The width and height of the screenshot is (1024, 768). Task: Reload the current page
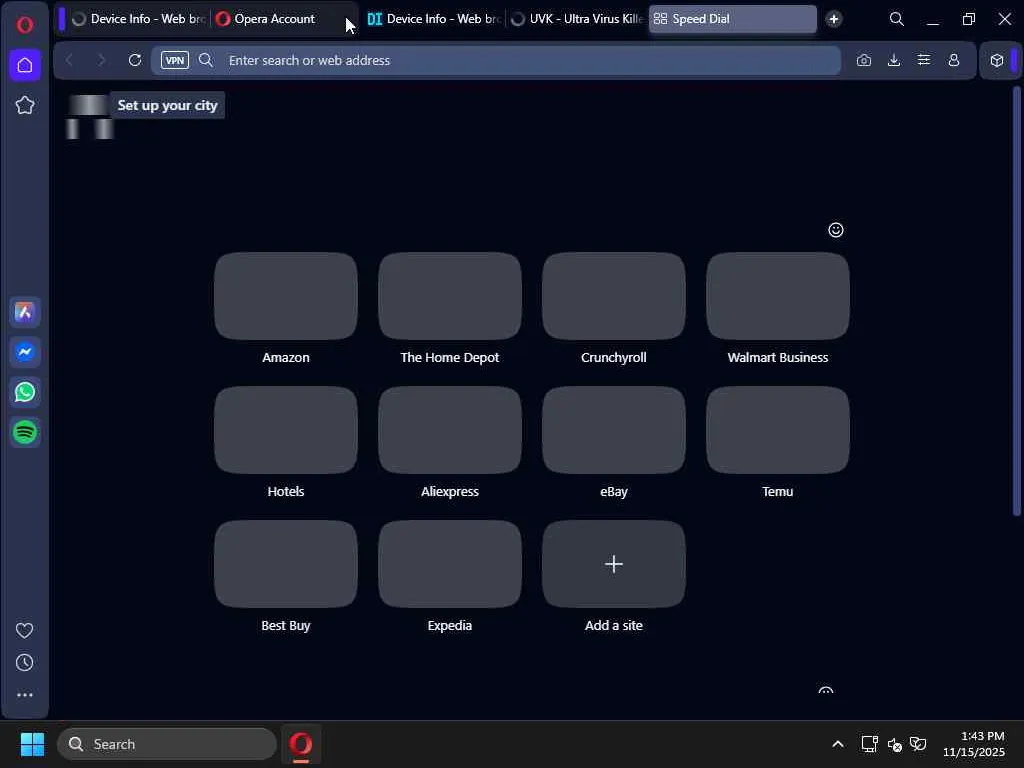pos(135,60)
